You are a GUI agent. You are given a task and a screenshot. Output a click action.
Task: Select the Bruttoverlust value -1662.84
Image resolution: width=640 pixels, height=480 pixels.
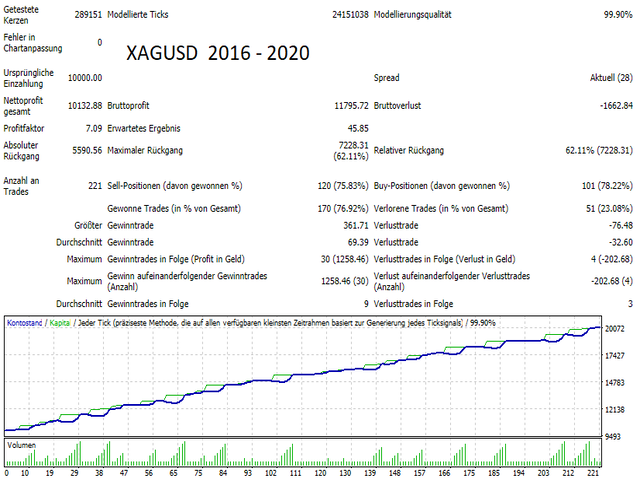tap(616, 106)
